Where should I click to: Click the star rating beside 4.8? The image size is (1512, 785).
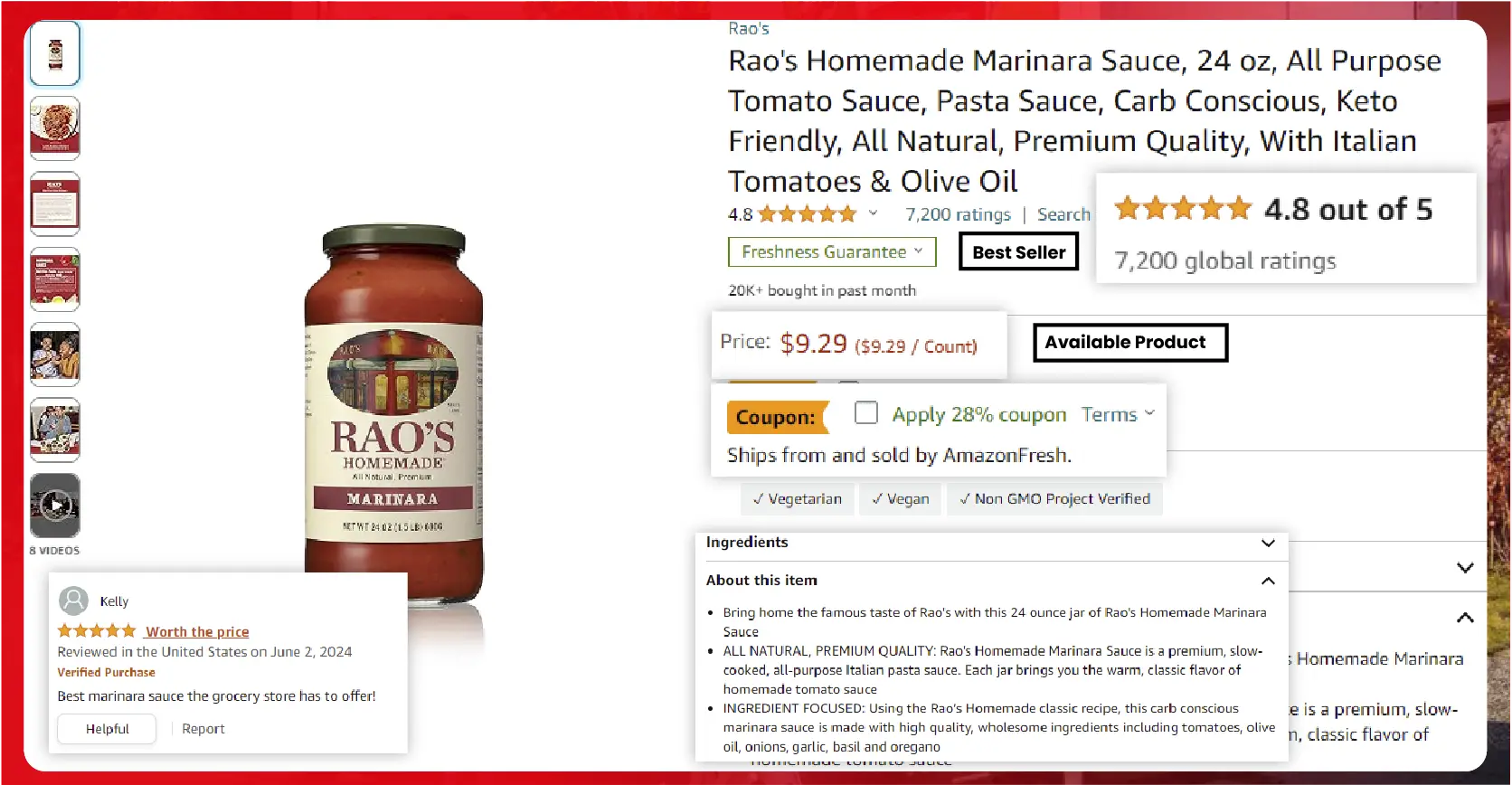click(807, 214)
